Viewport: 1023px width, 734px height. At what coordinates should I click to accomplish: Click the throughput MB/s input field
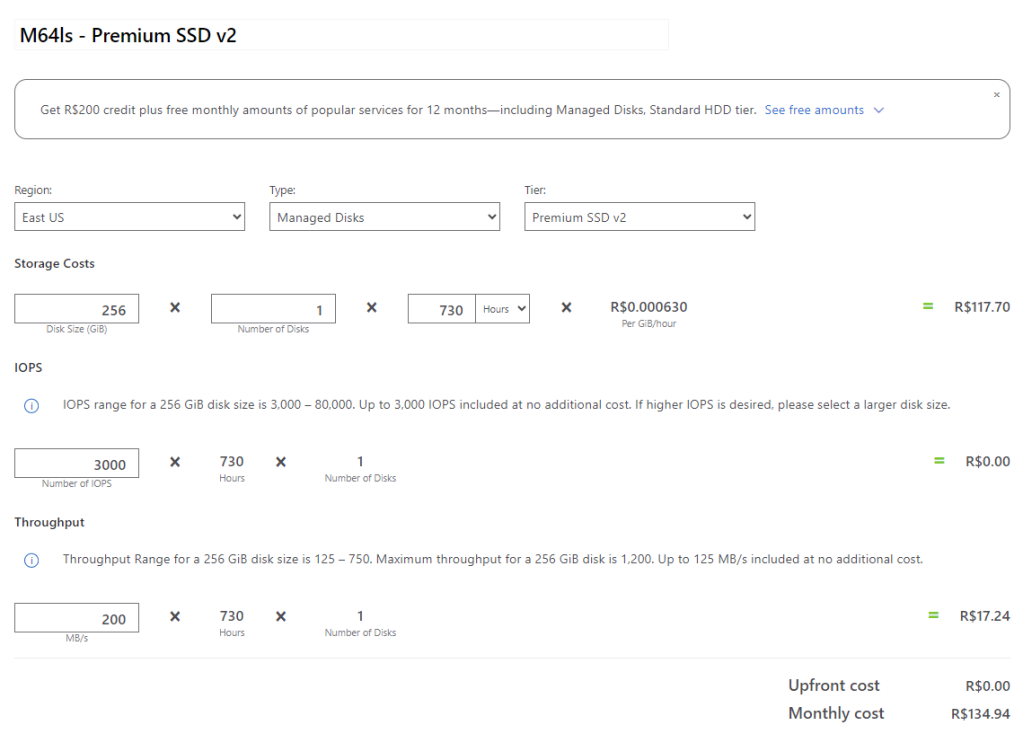click(76, 618)
